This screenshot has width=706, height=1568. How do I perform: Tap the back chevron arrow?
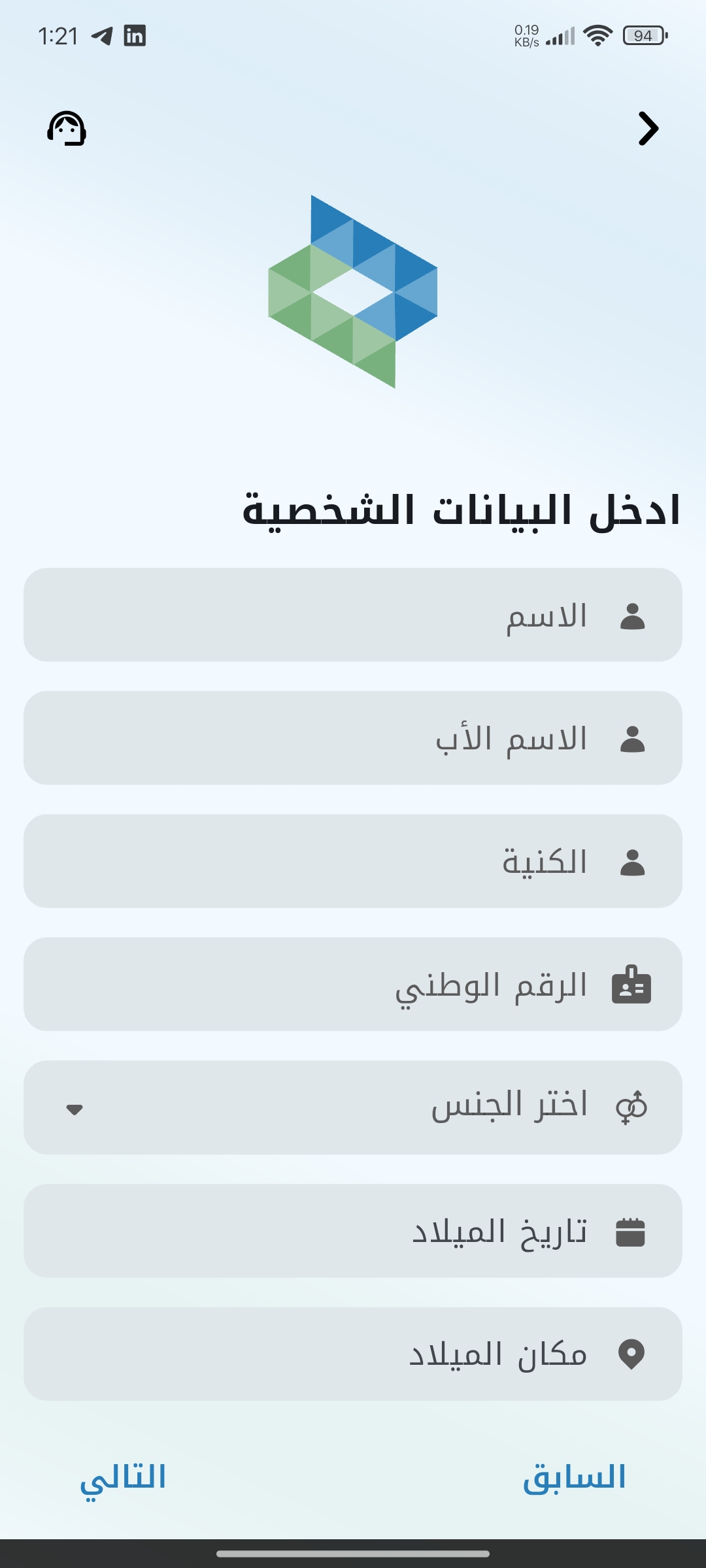point(648,129)
